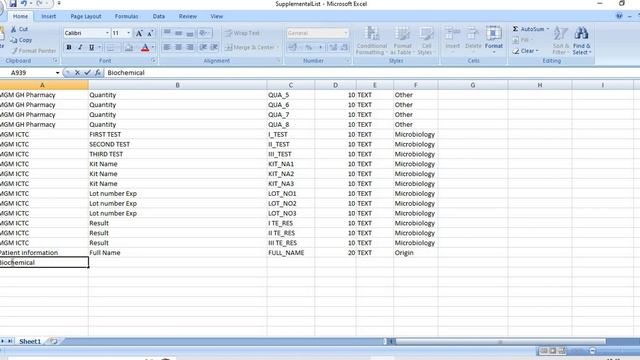The width and height of the screenshot is (640, 360).
Task: Click the formula bar text Biochemical
Action: pyautogui.click(x=126, y=73)
